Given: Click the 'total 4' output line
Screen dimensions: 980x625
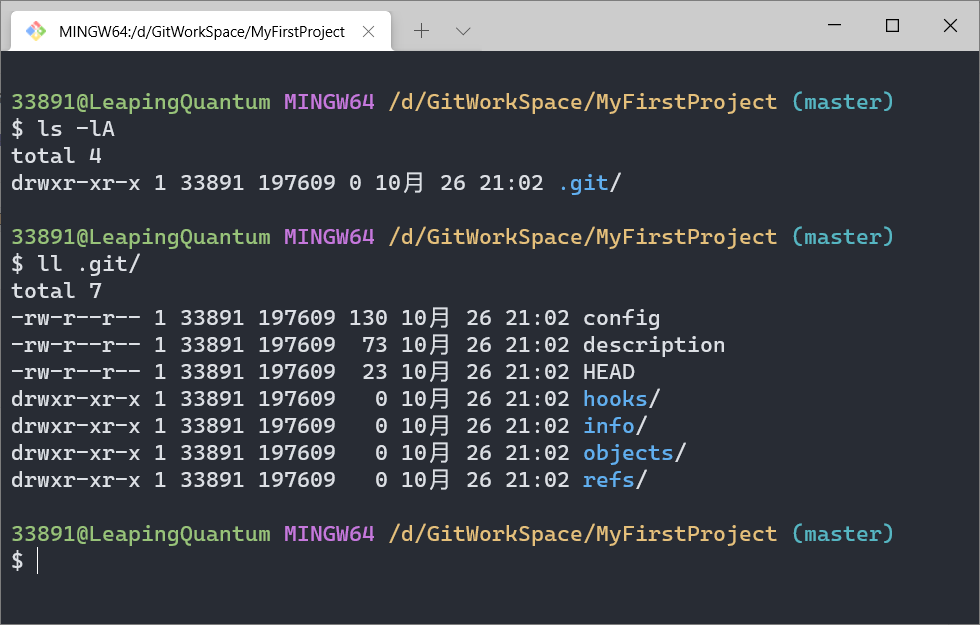Looking at the screenshot, I should 56,156.
